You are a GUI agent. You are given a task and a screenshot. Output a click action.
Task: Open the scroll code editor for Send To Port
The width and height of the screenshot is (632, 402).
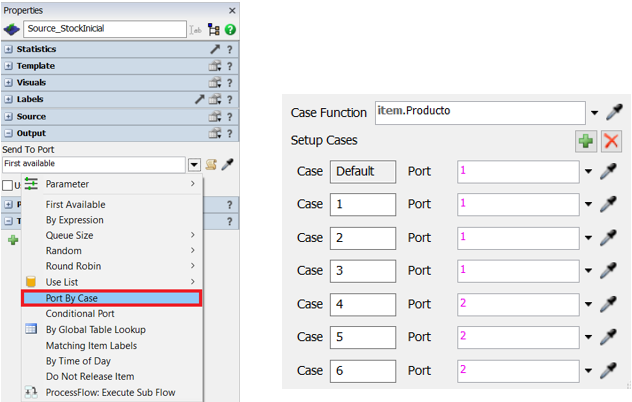(211, 164)
